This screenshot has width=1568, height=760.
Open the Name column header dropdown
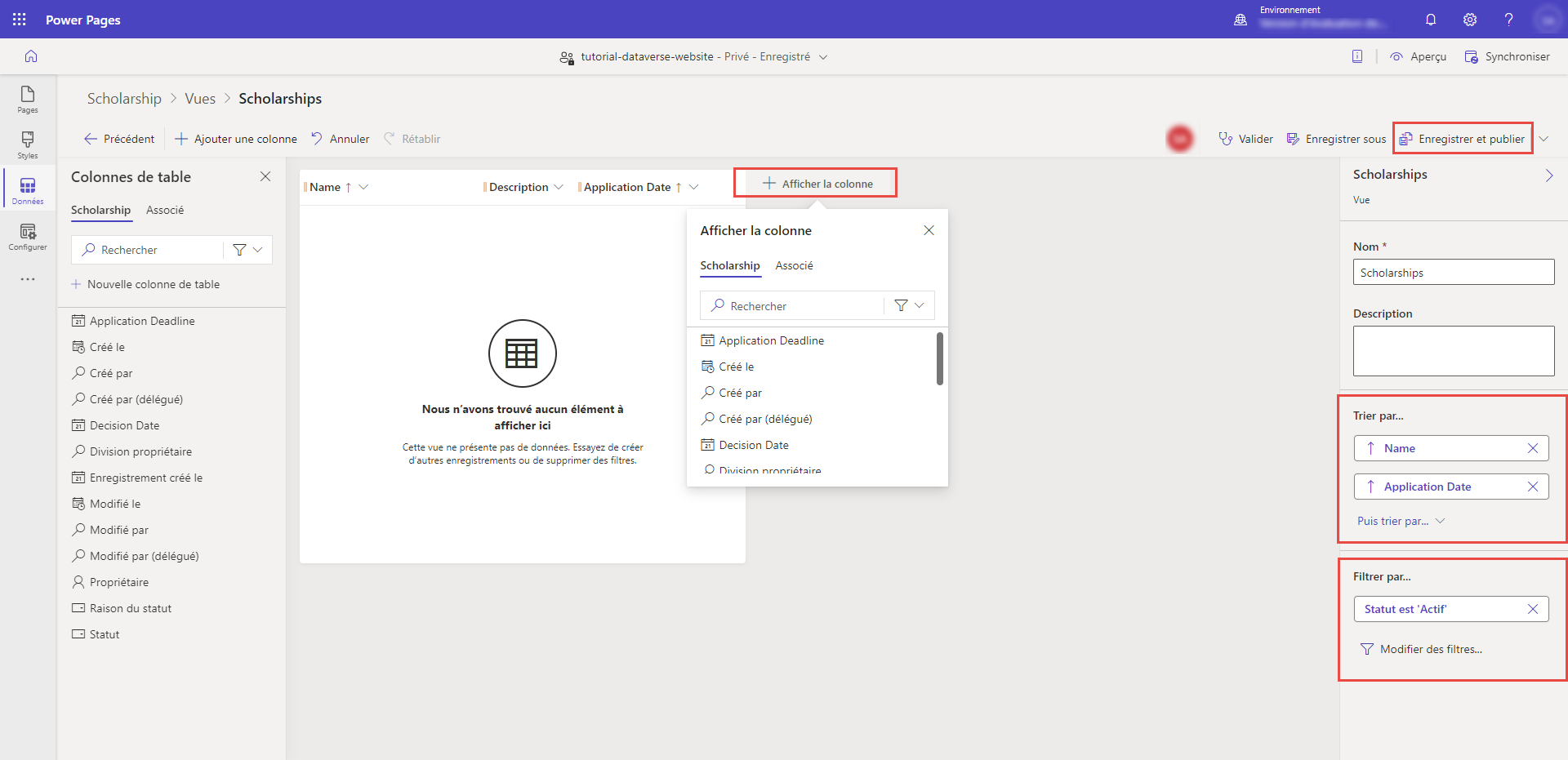point(363,187)
